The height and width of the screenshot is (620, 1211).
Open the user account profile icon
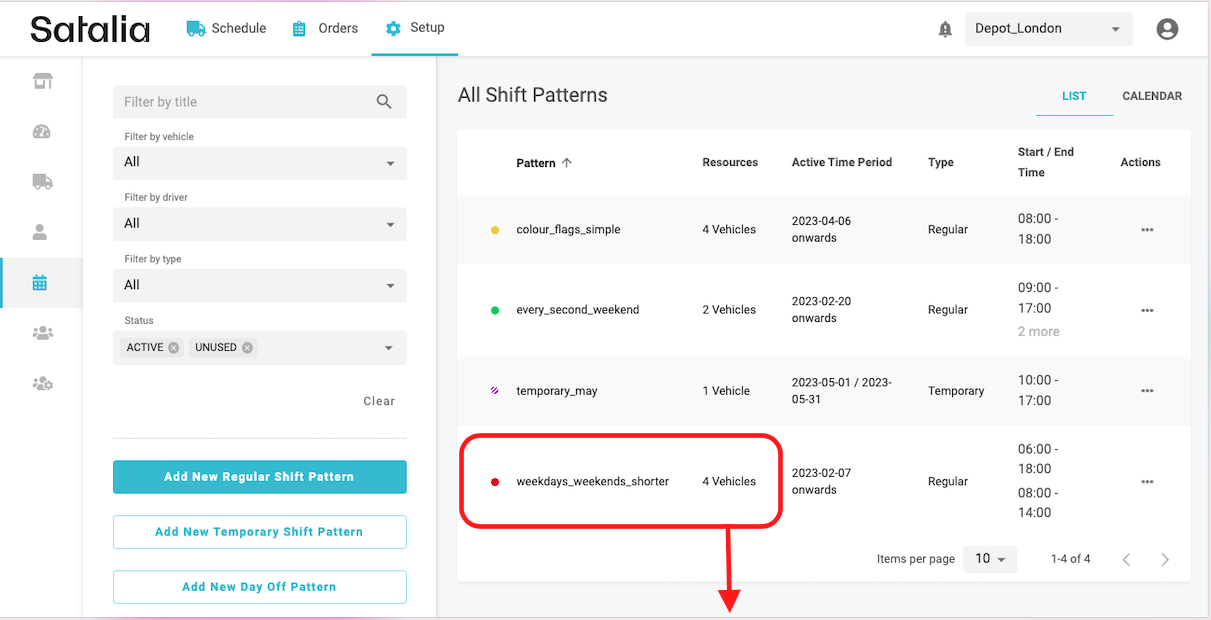click(x=1166, y=29)
